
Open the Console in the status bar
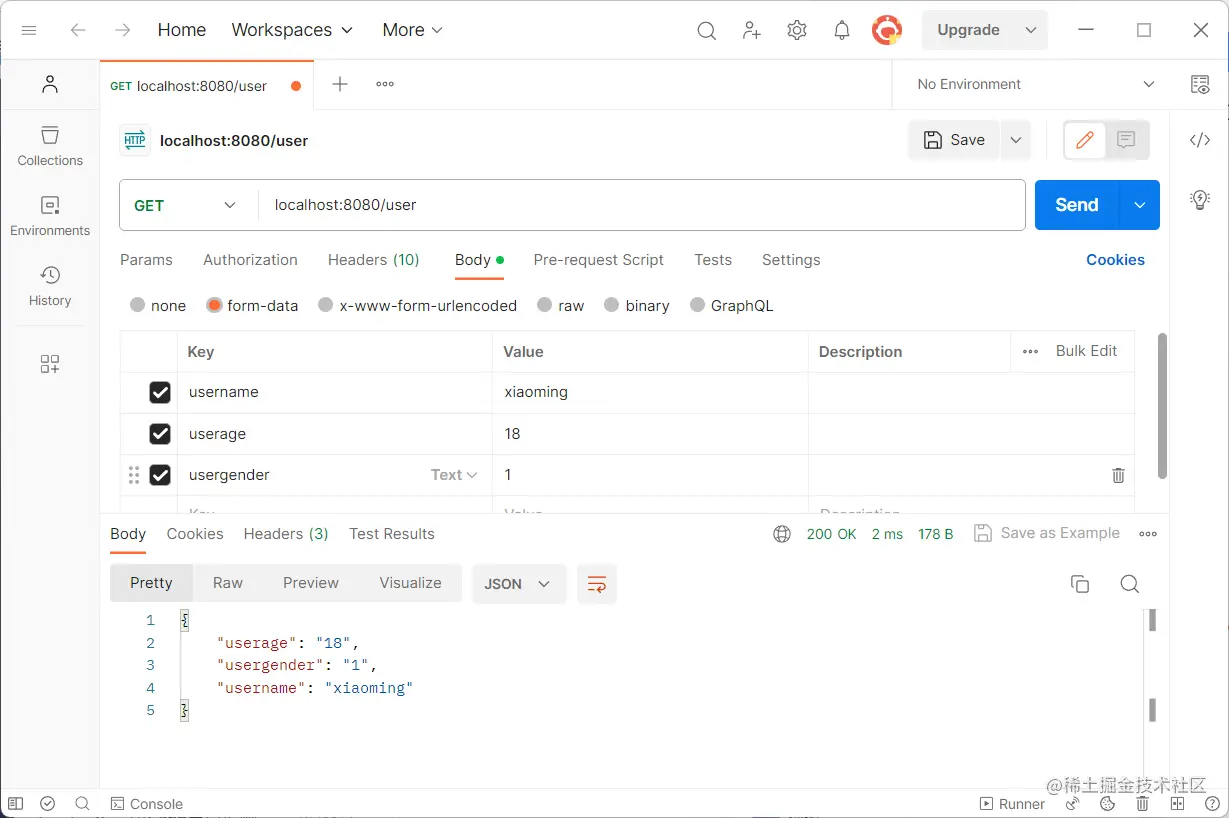coord(146,804)
